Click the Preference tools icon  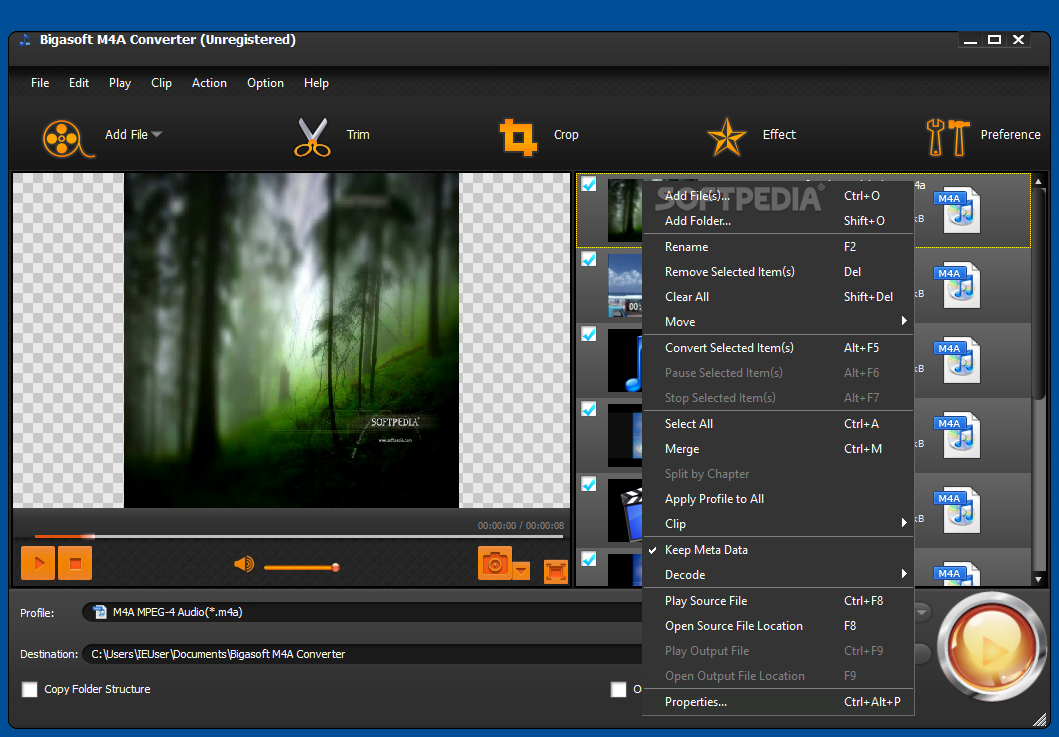[x=948, y=137]
